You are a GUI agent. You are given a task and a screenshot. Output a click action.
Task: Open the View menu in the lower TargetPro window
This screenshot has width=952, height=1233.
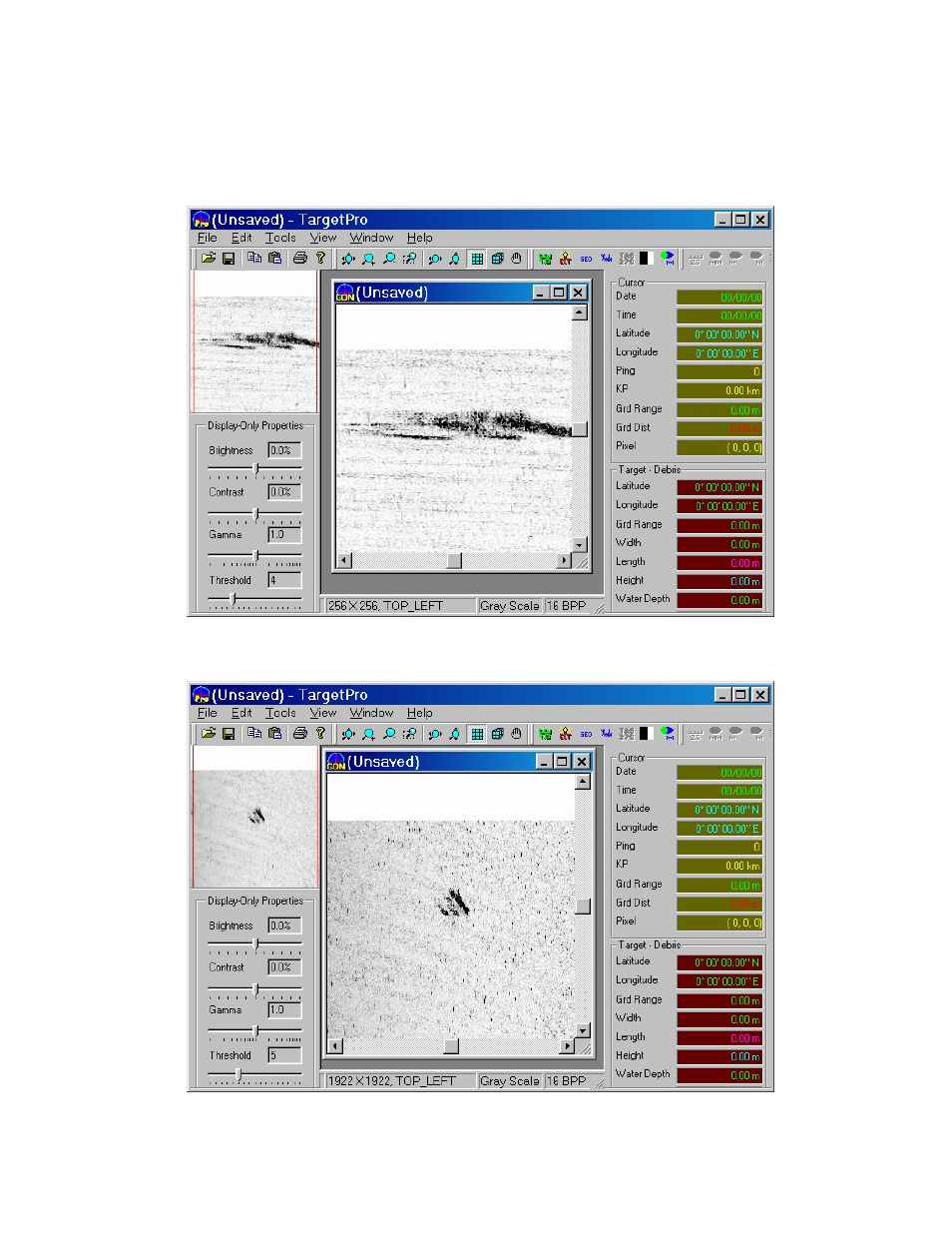(323, 713)
